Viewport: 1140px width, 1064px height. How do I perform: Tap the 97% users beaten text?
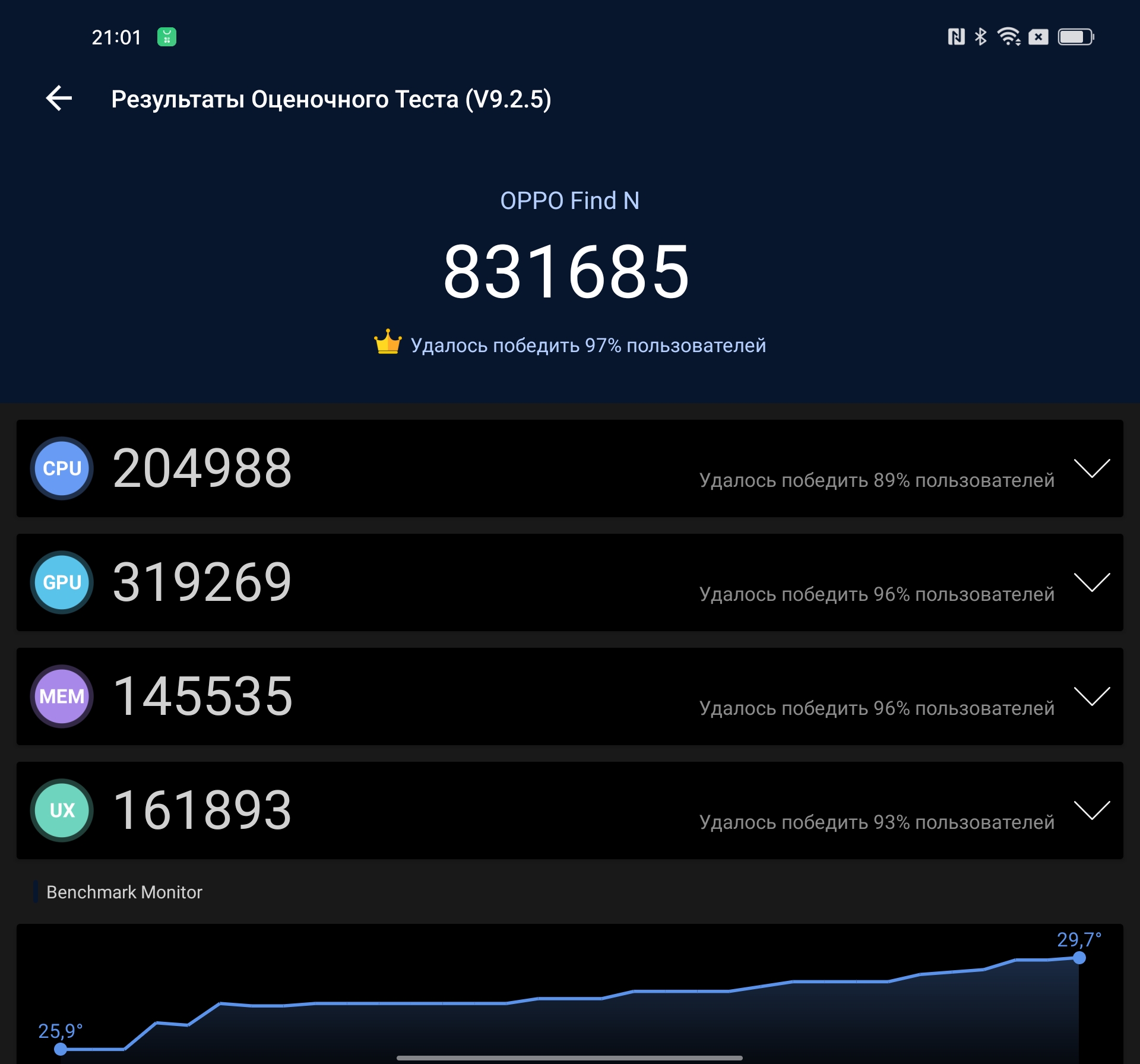(x=588, y=345)
